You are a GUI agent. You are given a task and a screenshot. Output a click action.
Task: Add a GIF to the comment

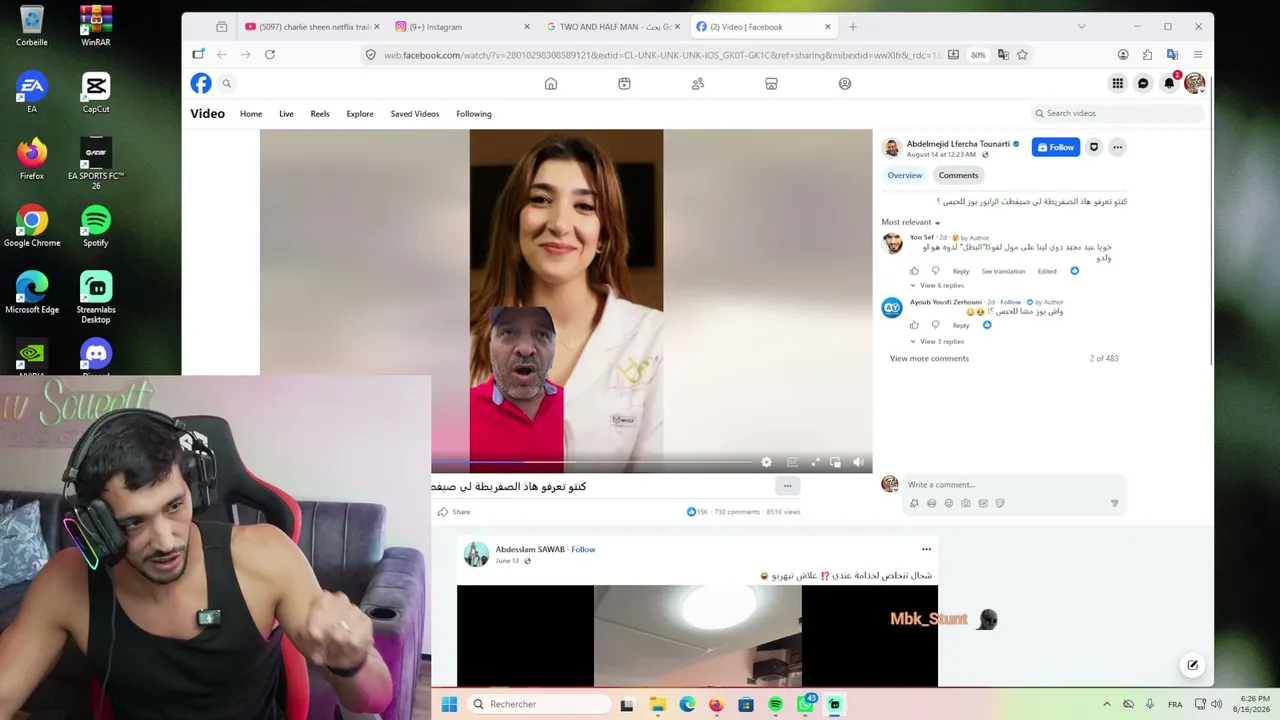coord(983,504)
